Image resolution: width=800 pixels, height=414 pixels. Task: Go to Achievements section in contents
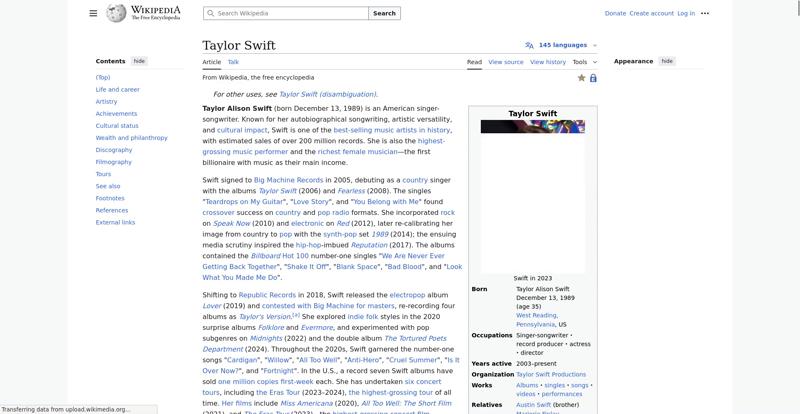116,113
